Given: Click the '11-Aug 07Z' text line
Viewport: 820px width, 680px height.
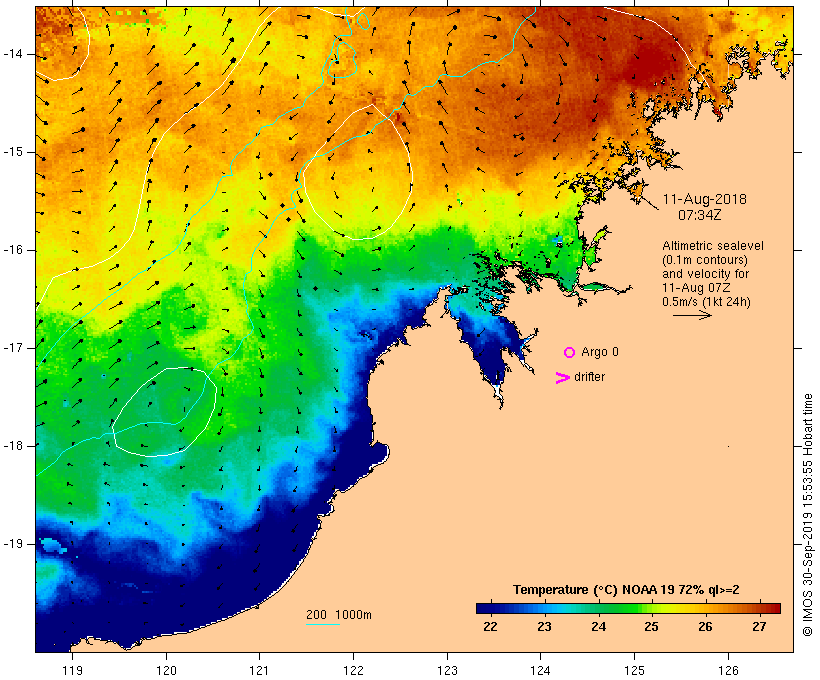Looking at the screenshot, I should [697, 288].
